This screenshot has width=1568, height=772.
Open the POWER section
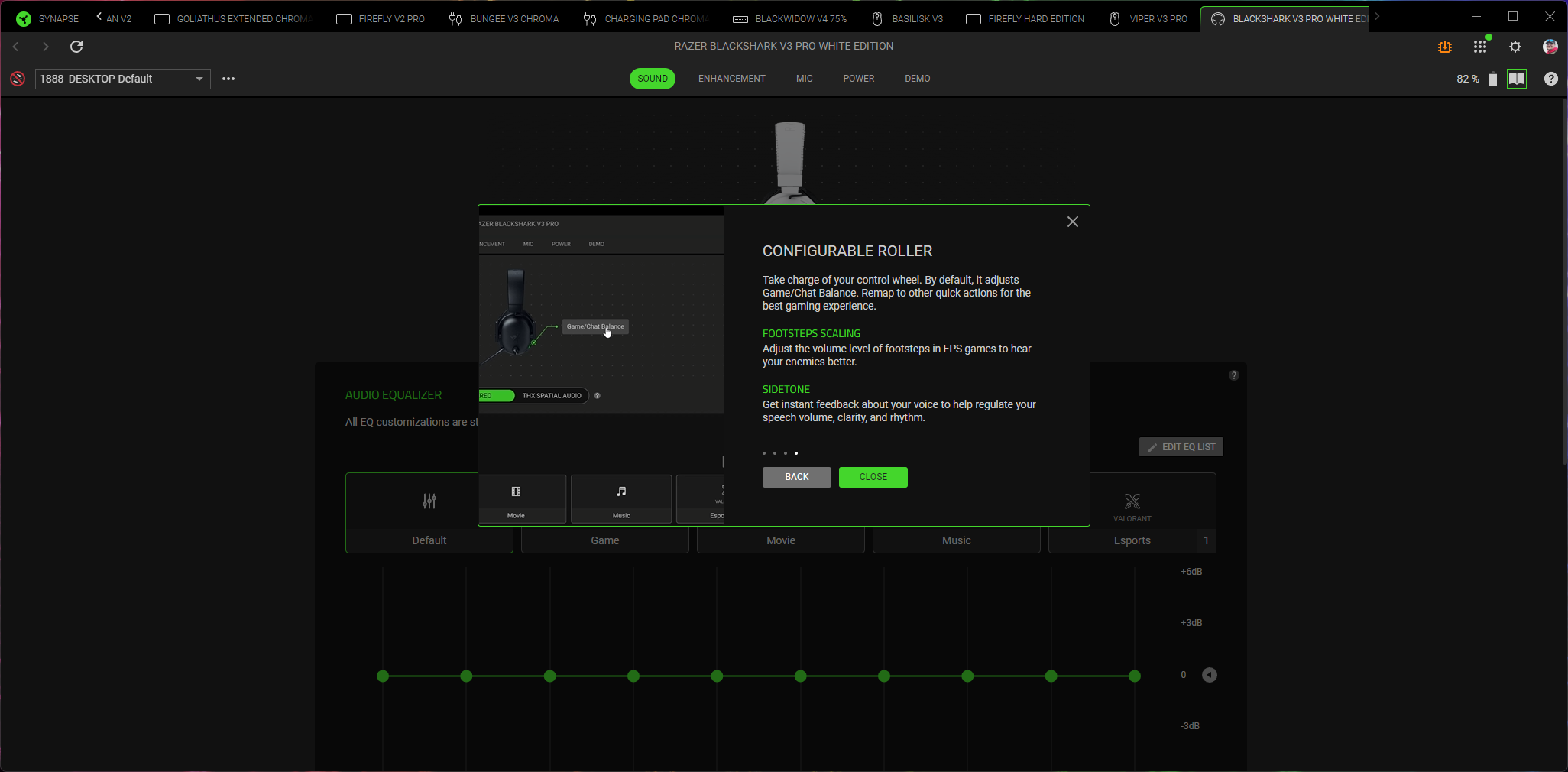coord(859,79)
